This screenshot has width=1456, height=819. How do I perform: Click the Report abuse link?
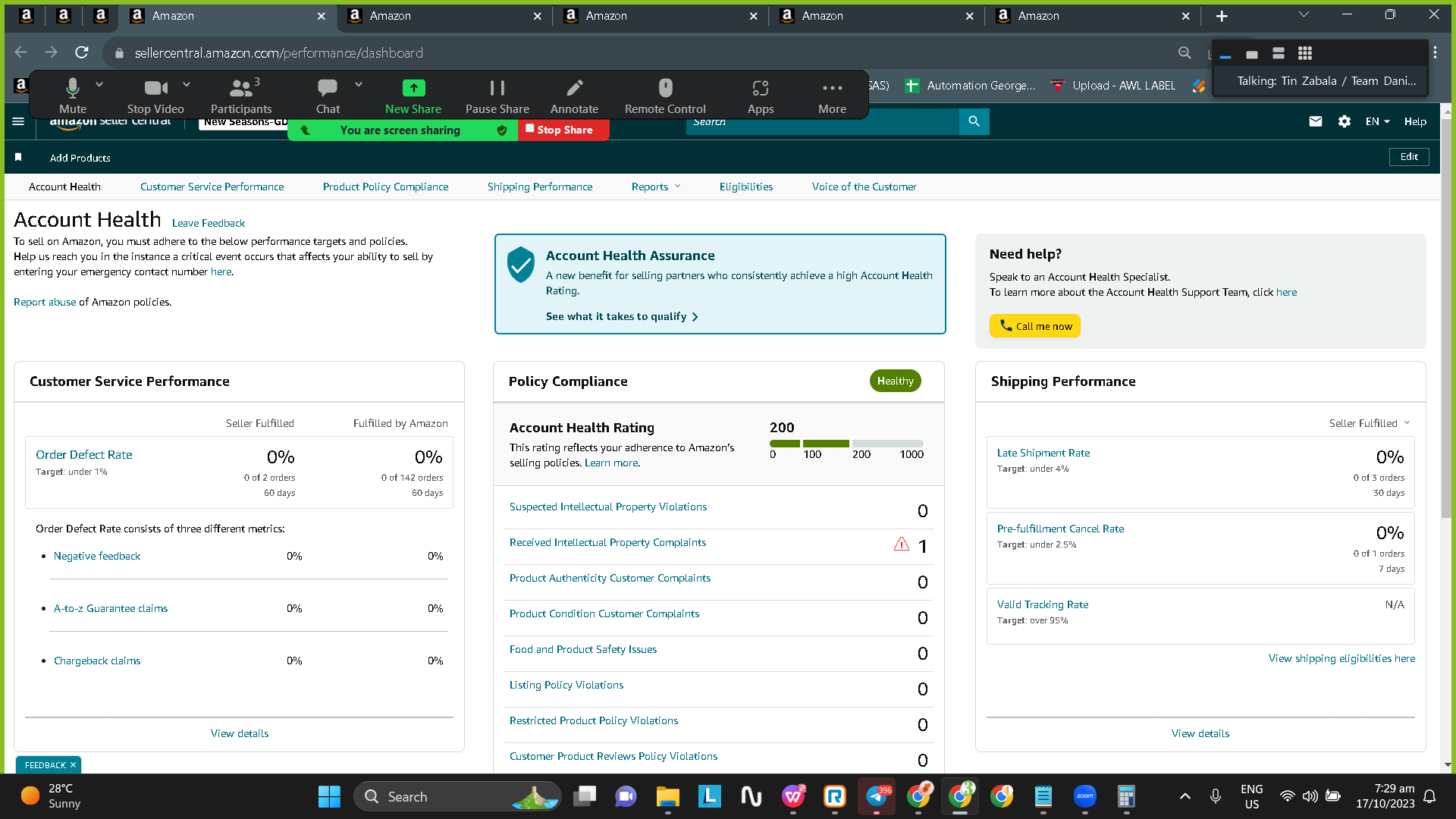(45, 302)
